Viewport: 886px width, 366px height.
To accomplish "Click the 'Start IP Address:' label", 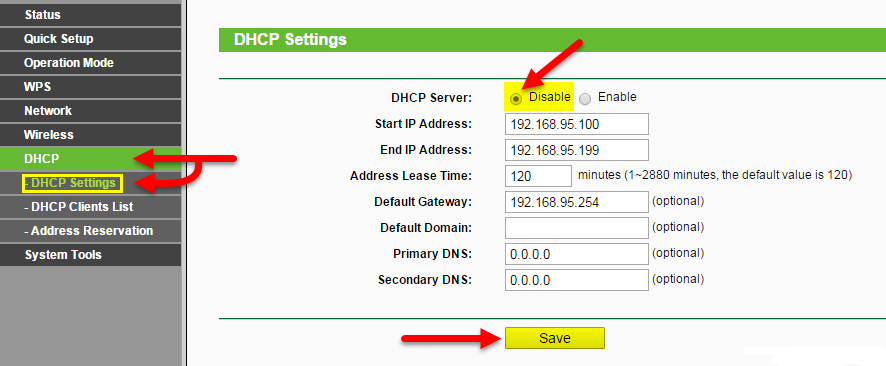I will pyautogui.click(x=423, y=124).
